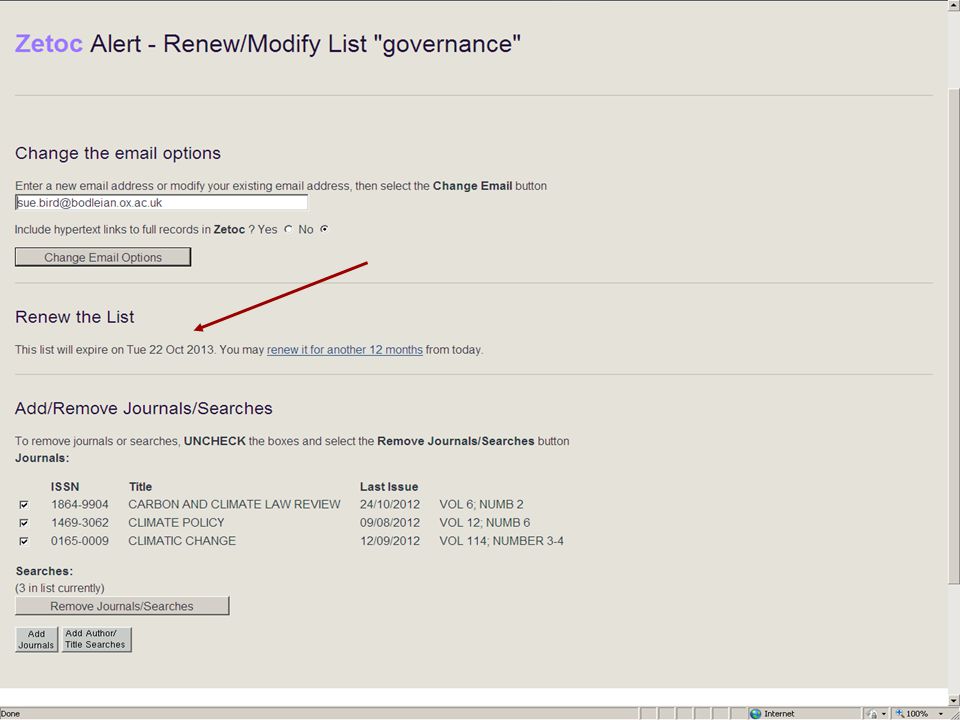Screen dimensions: 960x720
Task: Click VOL 6; NUMB 2 text
Action: tap(481, 504)
